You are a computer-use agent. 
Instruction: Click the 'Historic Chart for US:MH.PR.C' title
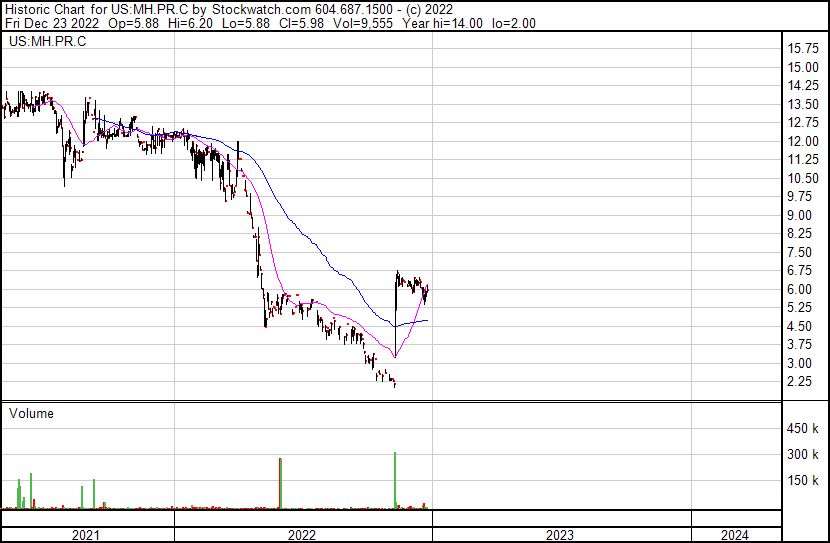coord(97,10)
